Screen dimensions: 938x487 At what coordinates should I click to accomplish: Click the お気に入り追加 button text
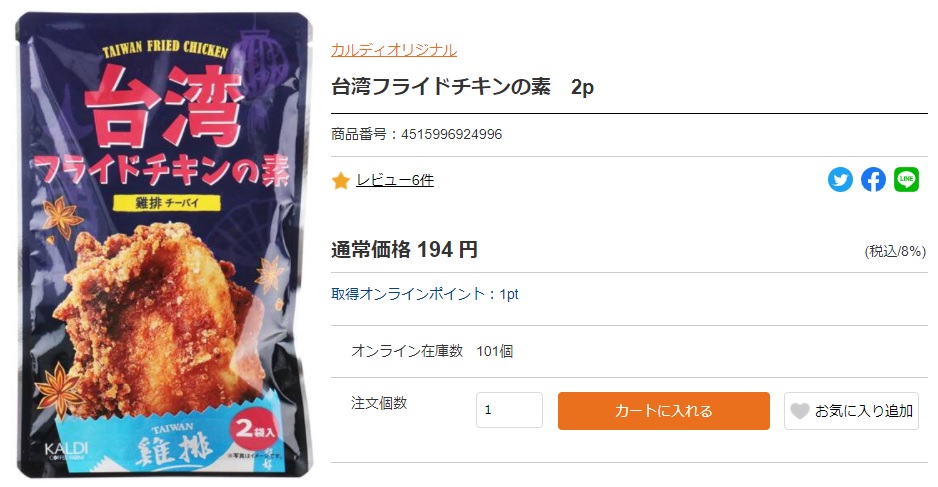tap(864, 411)
